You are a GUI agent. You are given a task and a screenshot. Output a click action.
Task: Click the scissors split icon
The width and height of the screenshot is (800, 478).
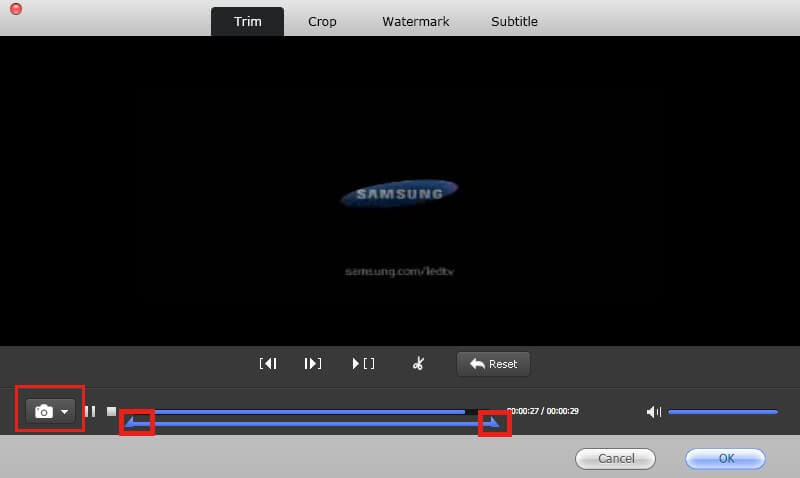click(419, 364)
